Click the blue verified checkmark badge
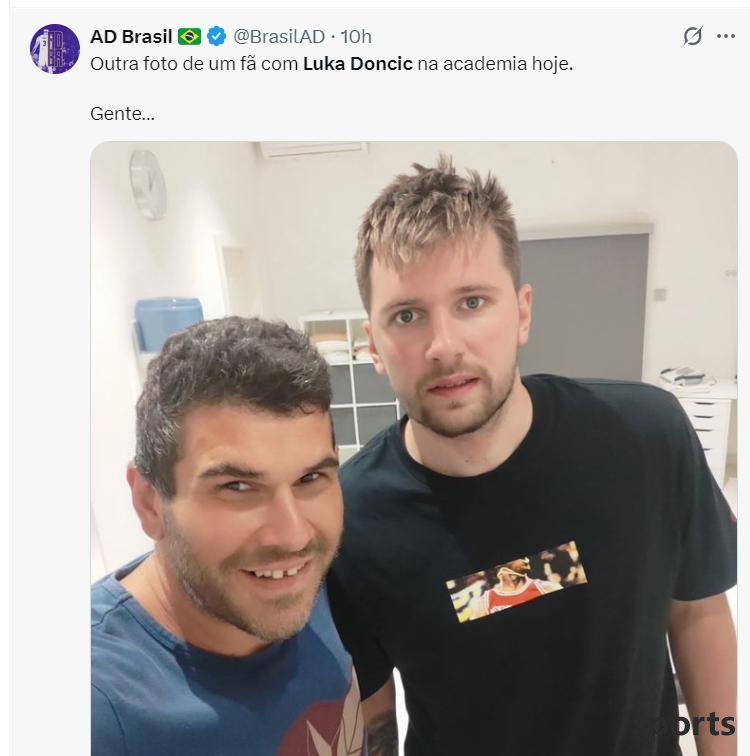 tap(216, 37)
